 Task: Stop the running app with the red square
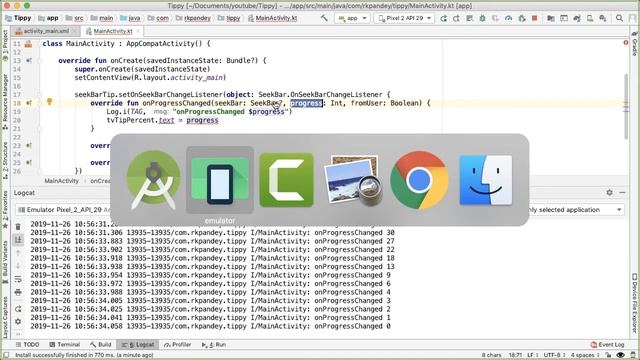point(535,18)
